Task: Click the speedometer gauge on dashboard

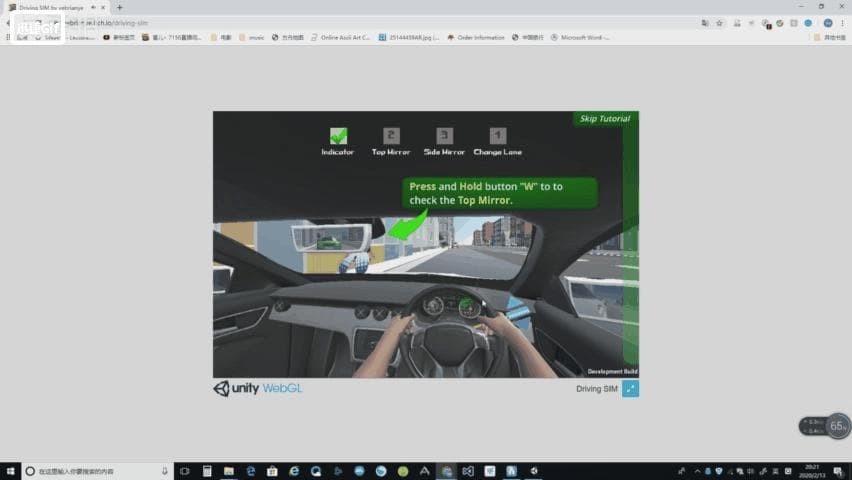Action: click(434, 306)
